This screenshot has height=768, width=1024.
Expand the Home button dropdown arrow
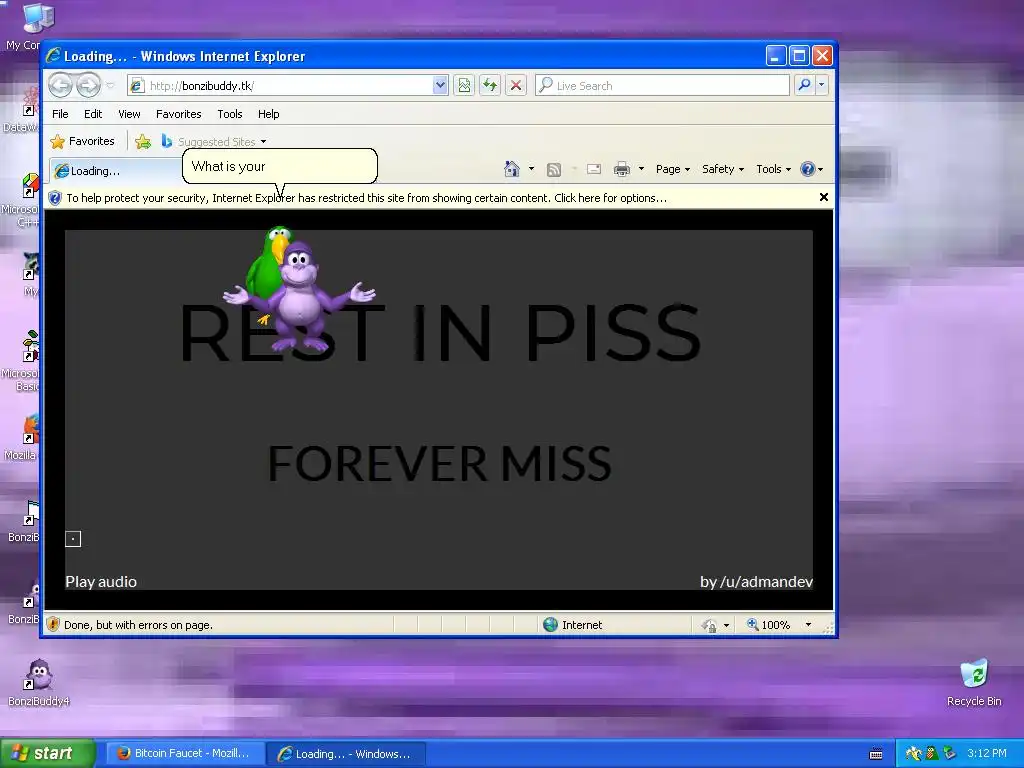[x=531, y=169]
